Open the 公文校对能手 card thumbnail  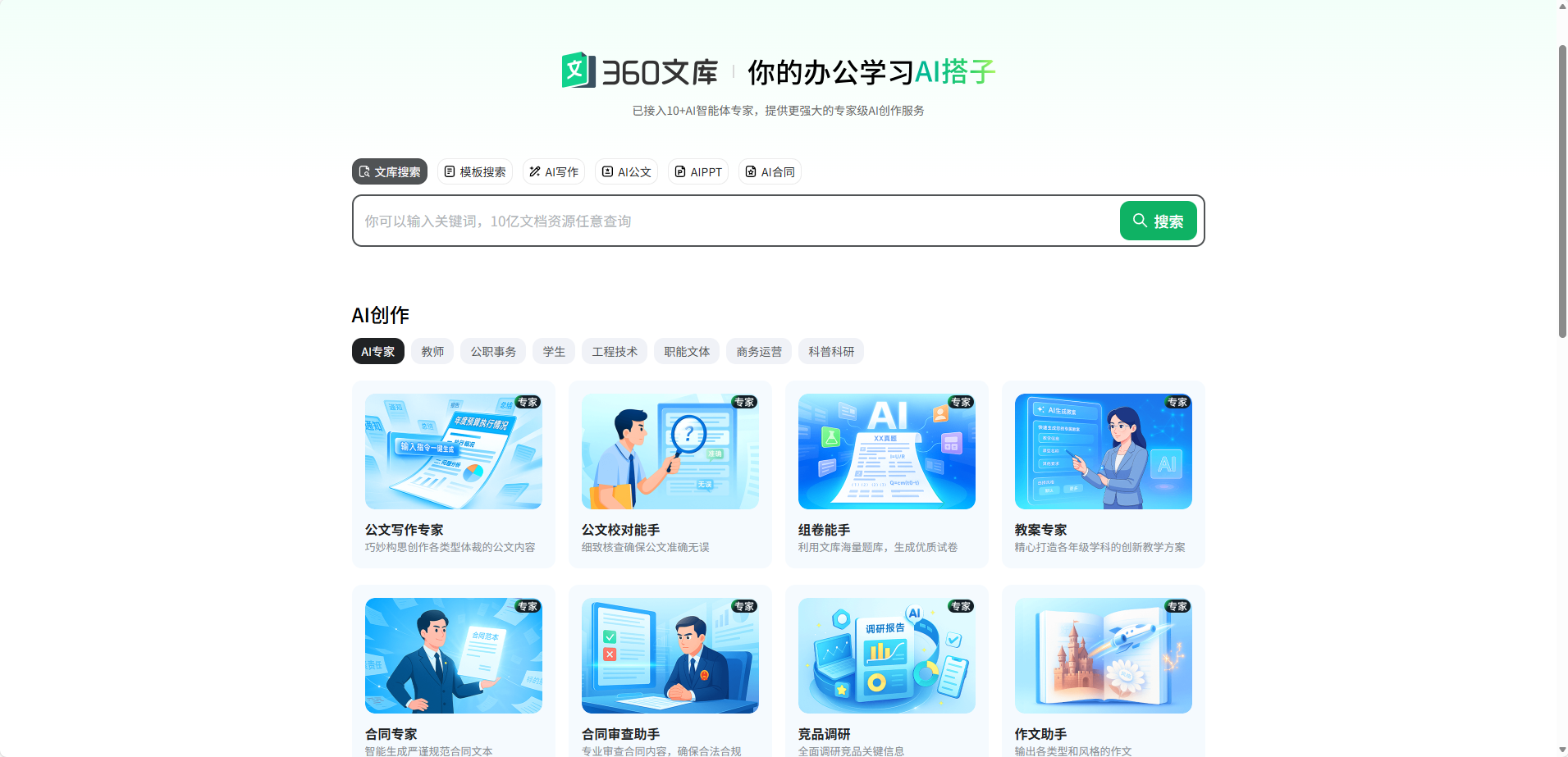pyautogui.click(x=670, y=451)
